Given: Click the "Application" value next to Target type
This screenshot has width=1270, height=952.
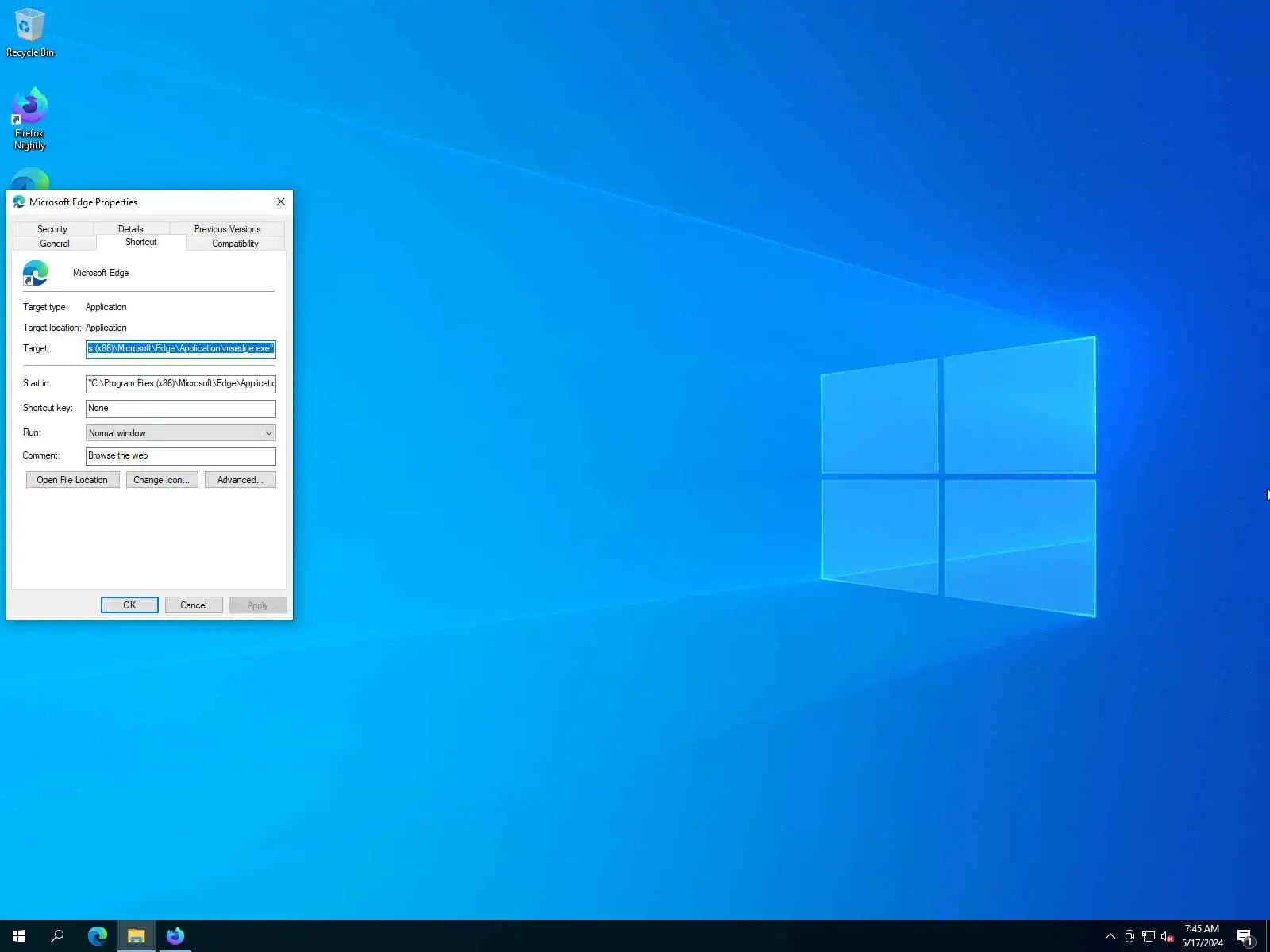Looking at the screenshot, I should pos(106,307).
